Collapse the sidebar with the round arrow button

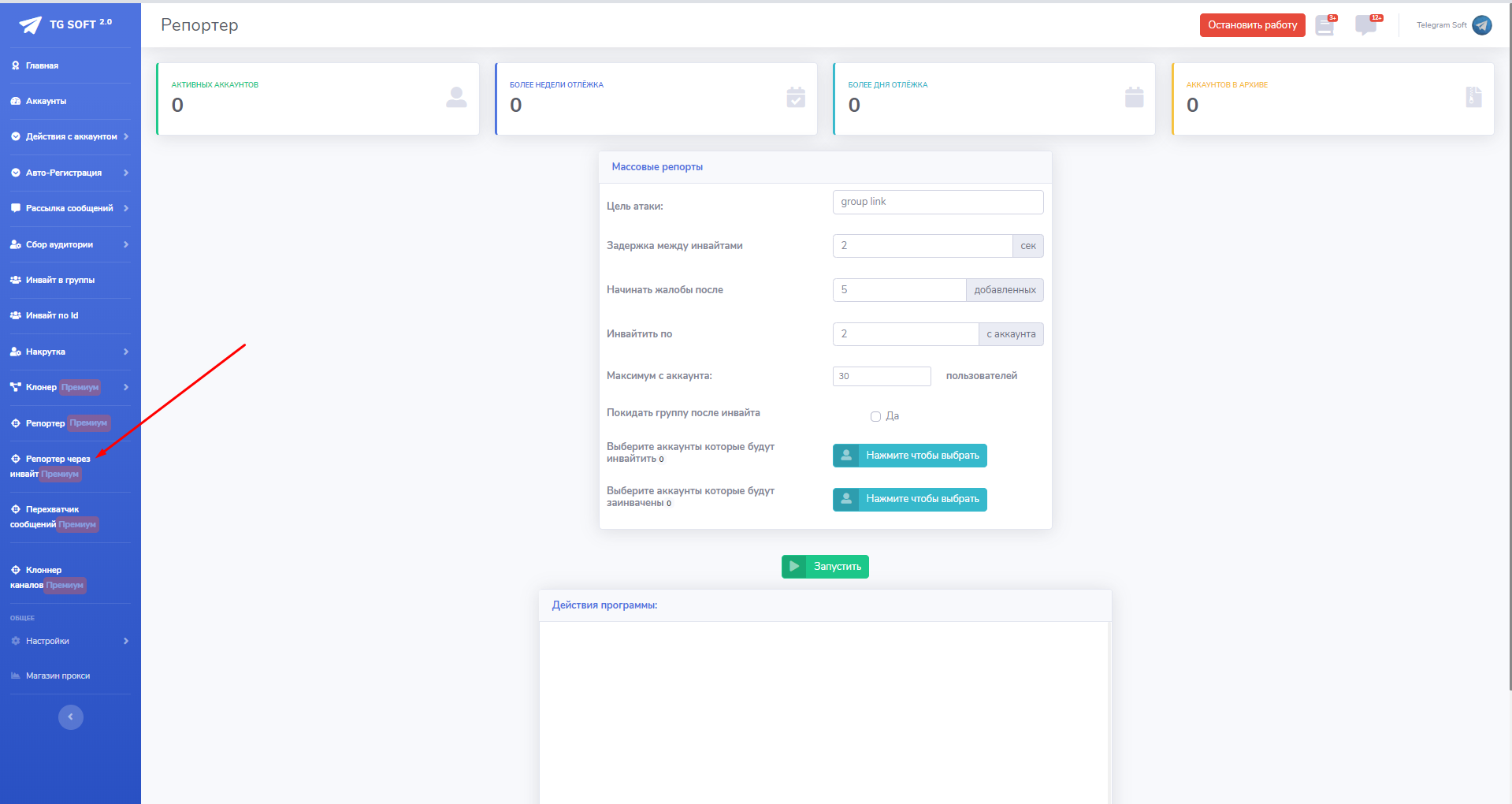coord(71,717)
